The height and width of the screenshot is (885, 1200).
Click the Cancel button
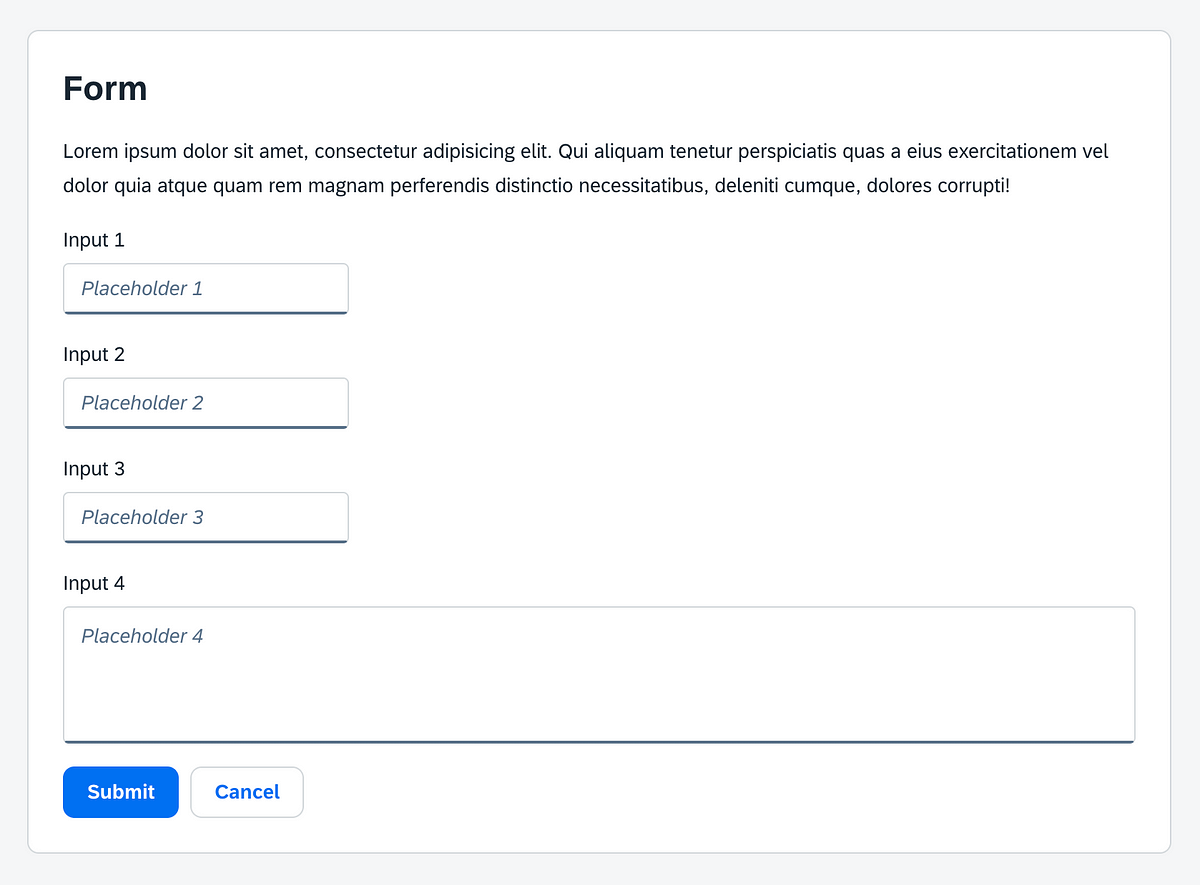point(247,792)
